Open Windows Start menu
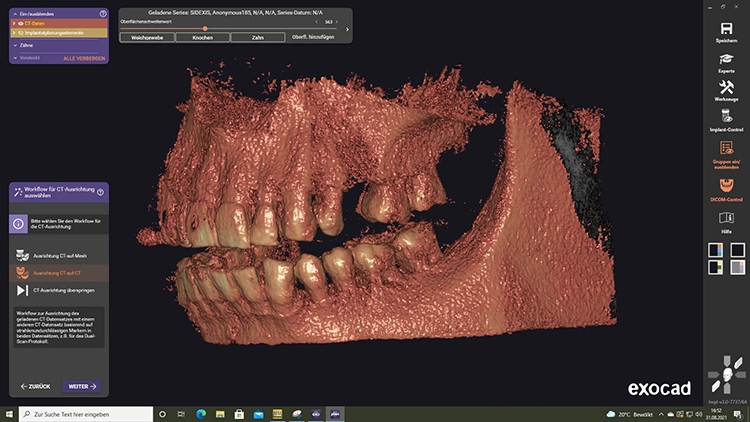 point(9,414)
